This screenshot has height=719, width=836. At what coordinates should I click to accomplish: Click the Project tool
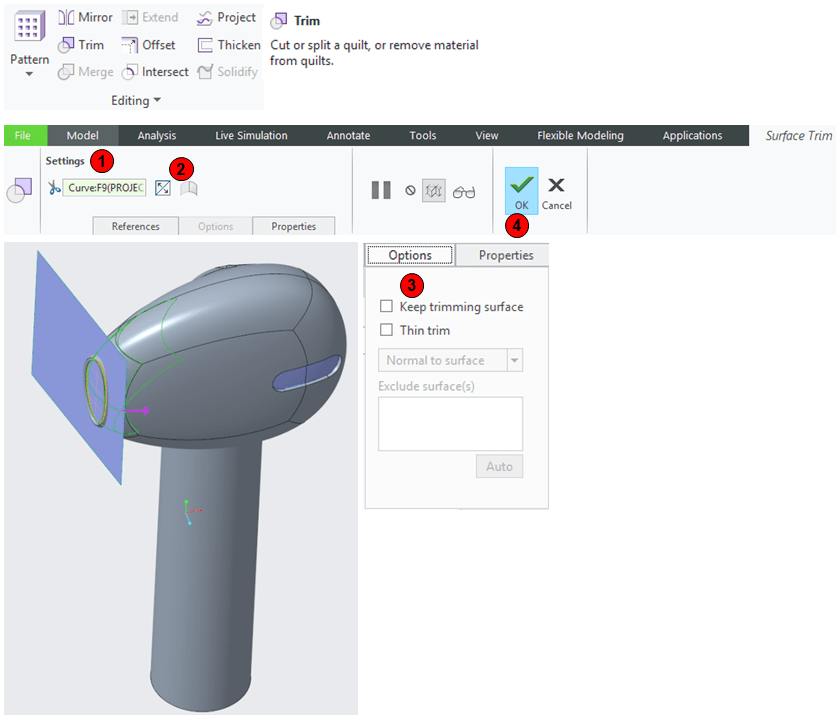(227, 17)
